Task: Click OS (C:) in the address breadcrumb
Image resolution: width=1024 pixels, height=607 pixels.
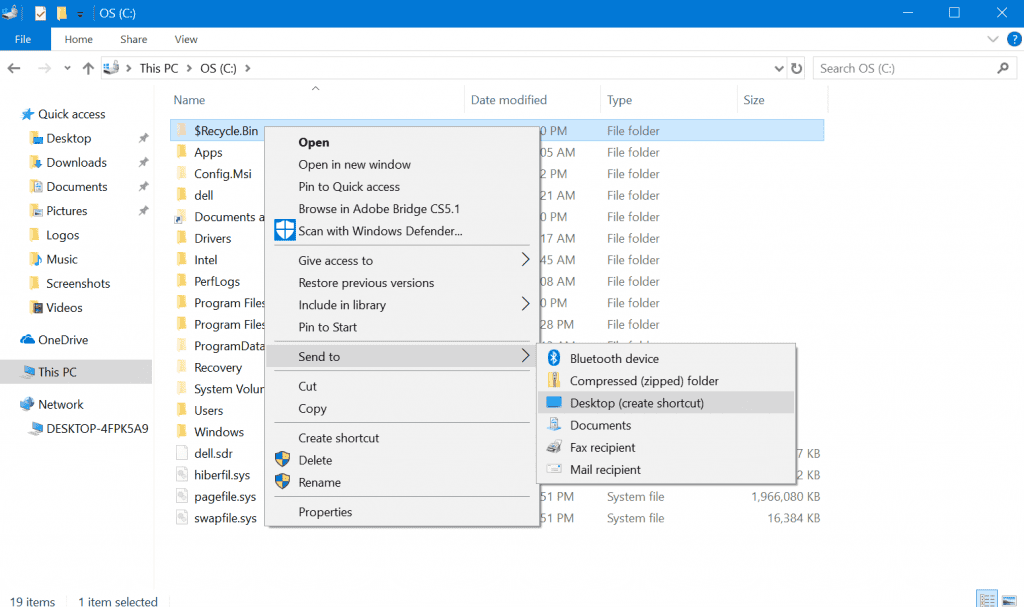Action: 218,68
